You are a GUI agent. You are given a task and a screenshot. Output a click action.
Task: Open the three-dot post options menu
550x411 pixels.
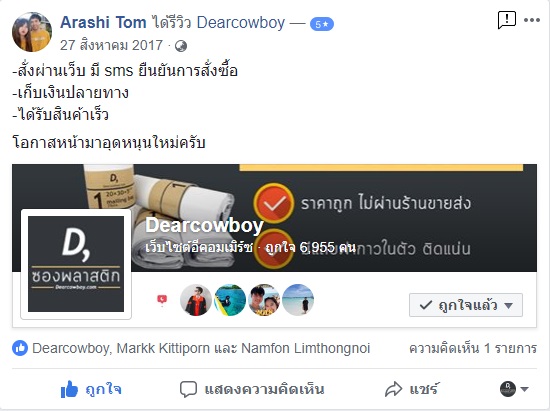tap(532, 20)
